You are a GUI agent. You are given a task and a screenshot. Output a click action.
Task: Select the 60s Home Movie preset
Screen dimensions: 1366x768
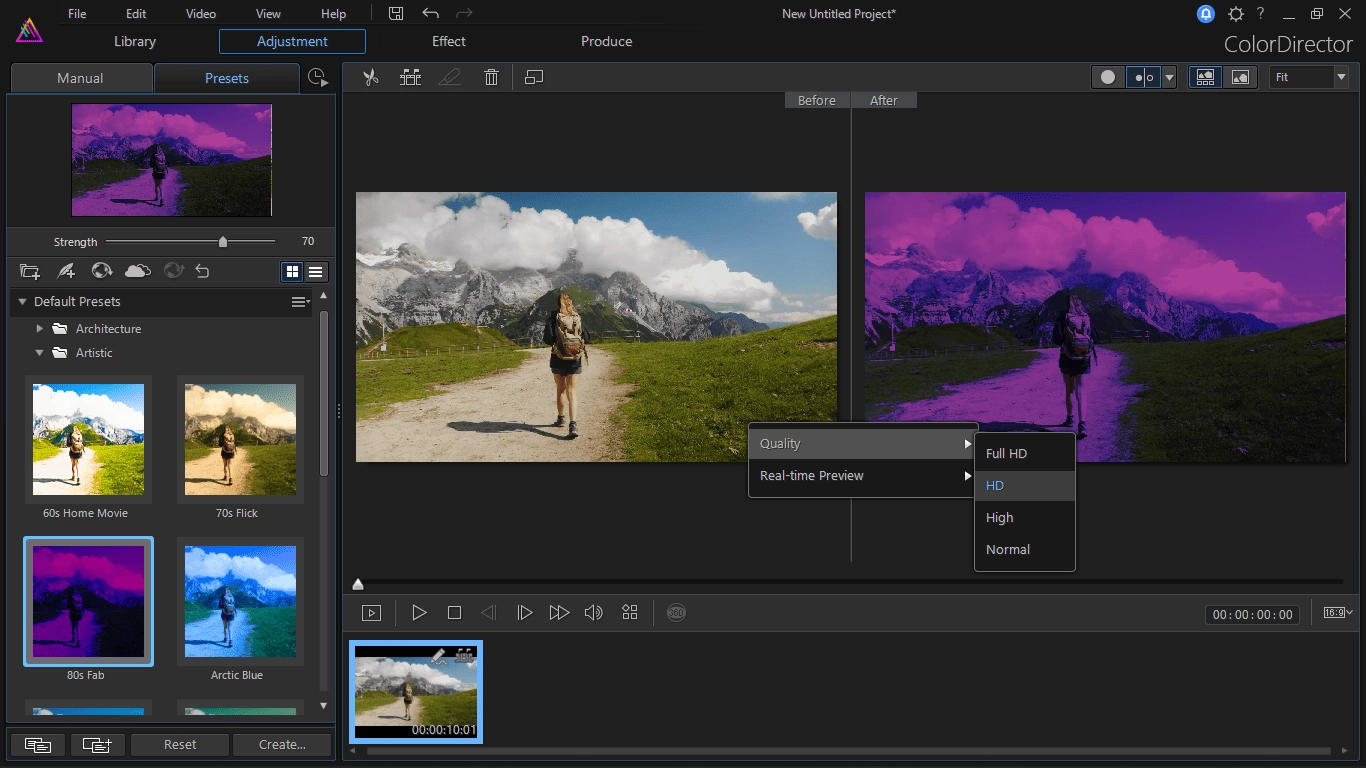tap(88, 440)
